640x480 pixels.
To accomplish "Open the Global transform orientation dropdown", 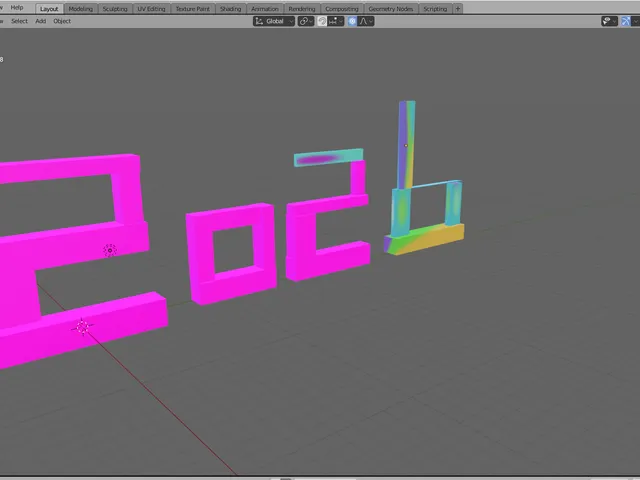I will (x=274, y=21).
